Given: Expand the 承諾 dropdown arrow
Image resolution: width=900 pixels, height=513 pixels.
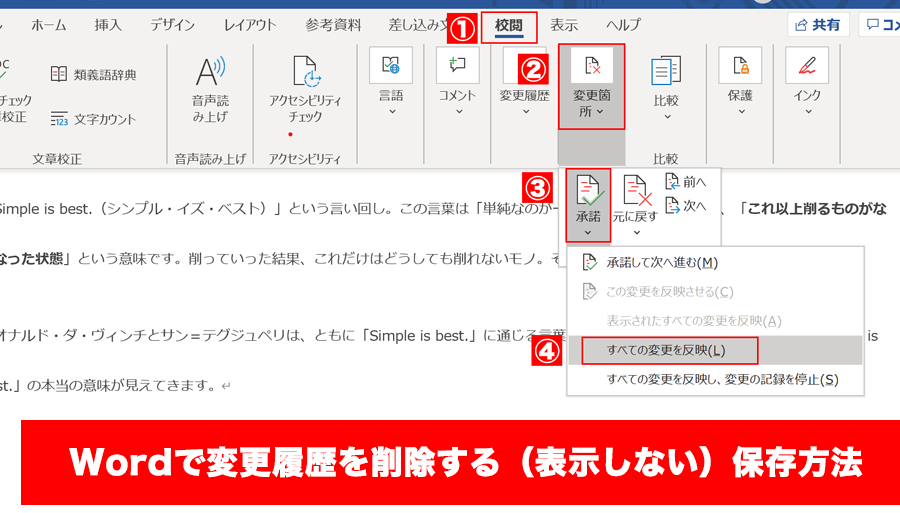Looking at the screenshot, I should click(x=588, y=233).
